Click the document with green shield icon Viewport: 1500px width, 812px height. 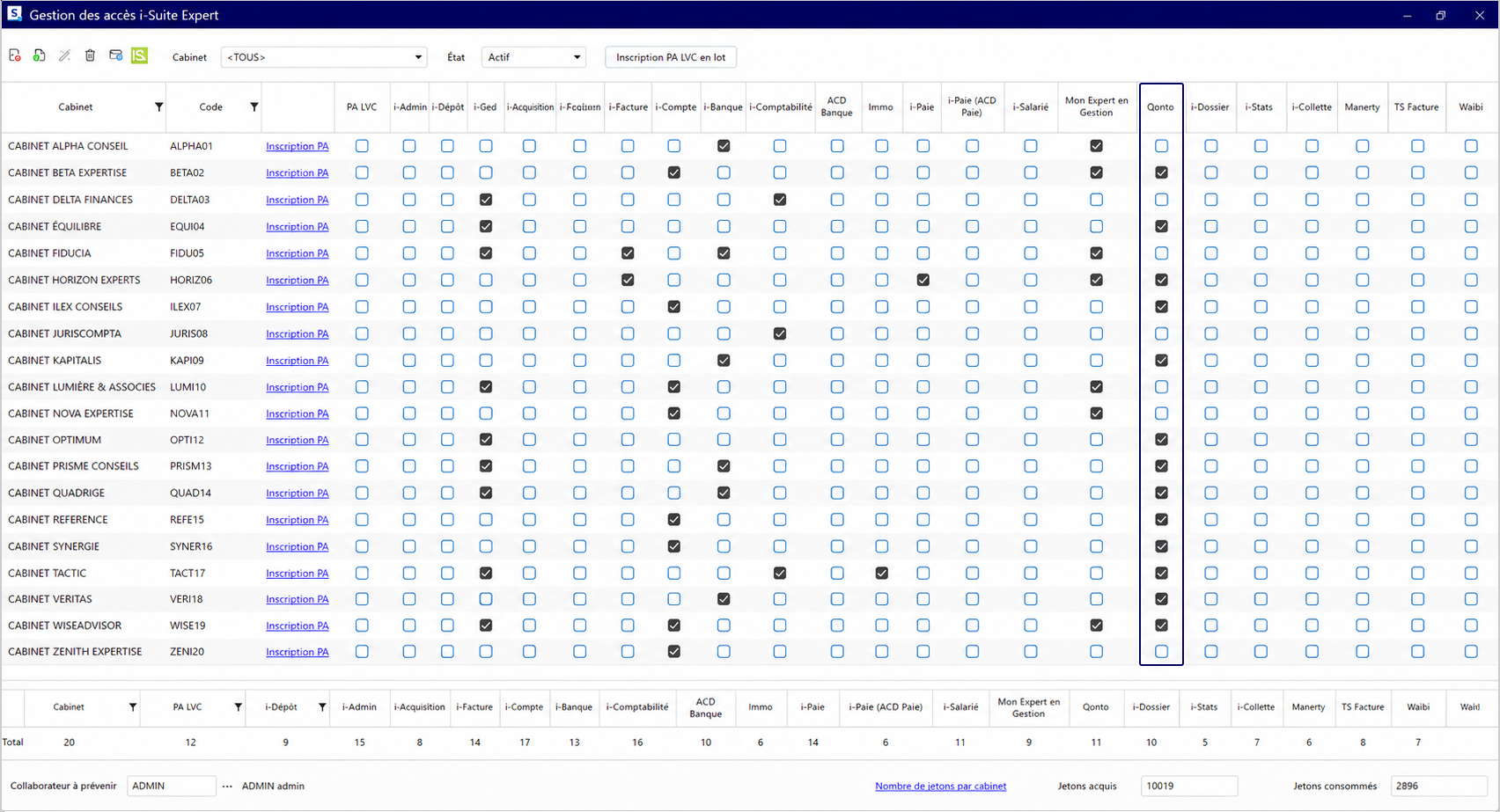pos(39,56)
